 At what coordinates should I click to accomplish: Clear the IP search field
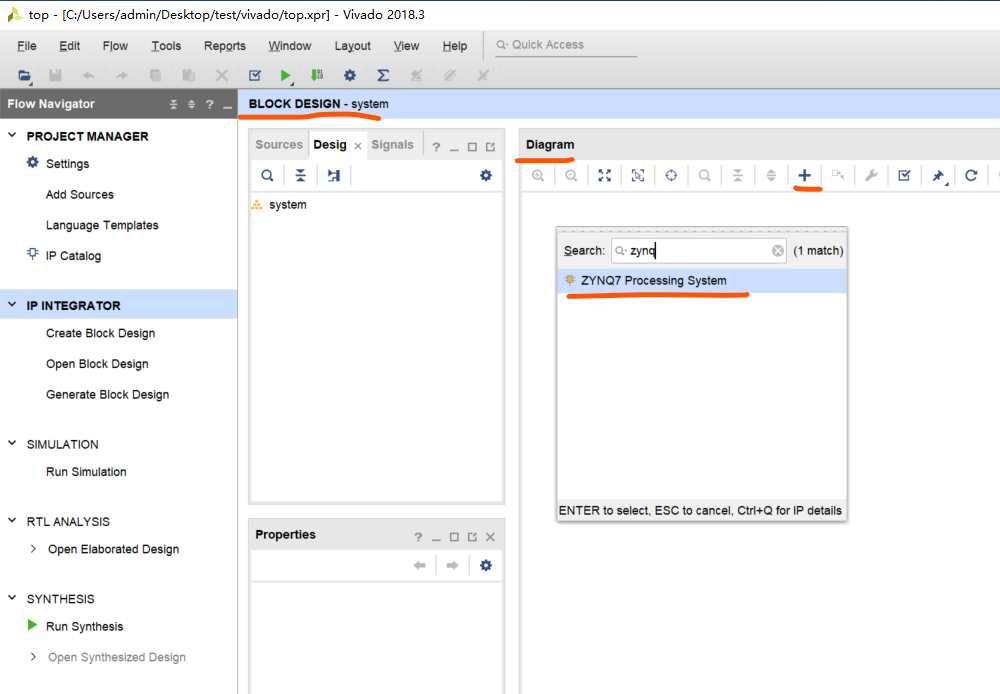777,251
